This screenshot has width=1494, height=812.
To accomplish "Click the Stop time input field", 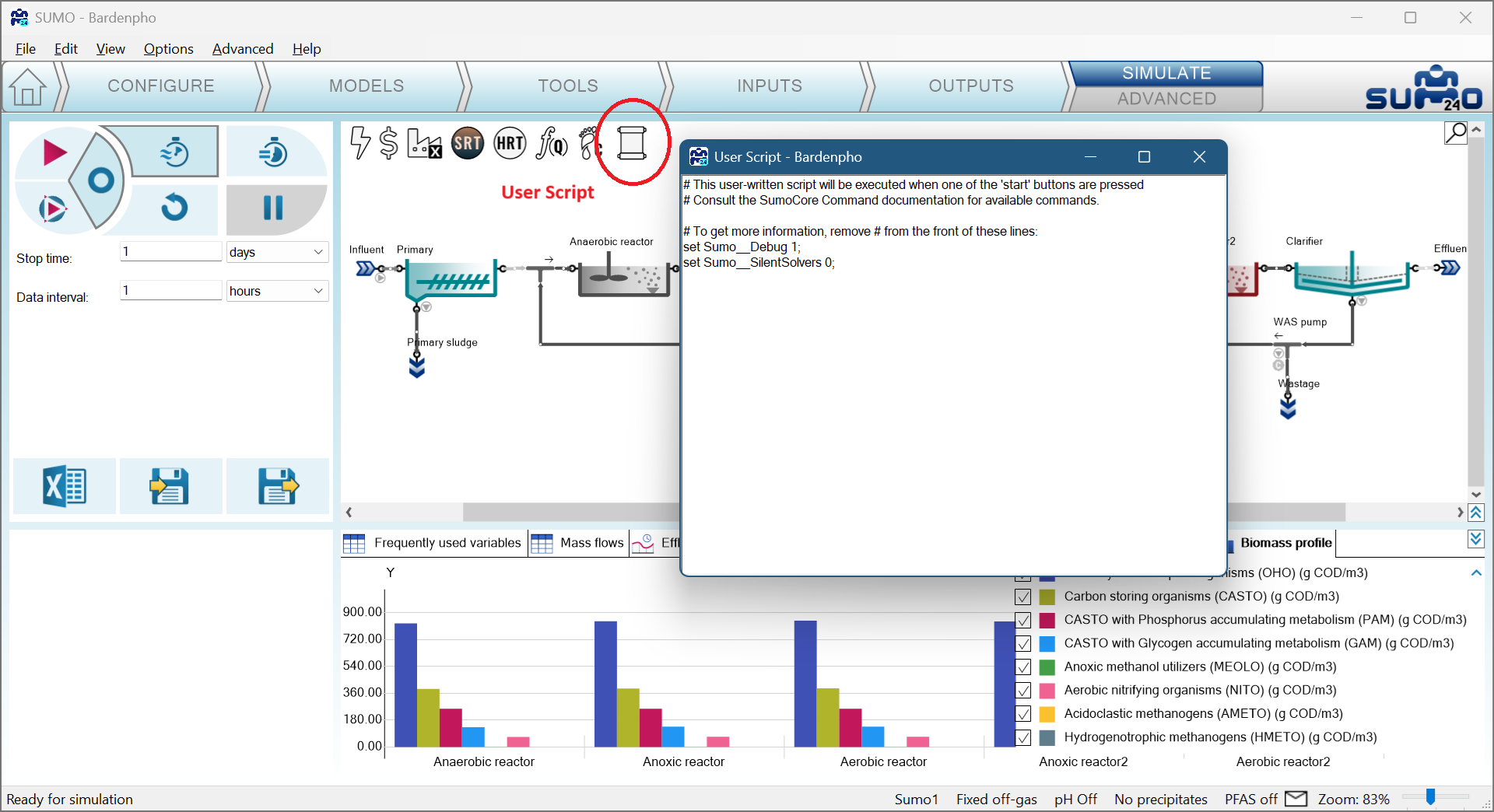I will coord(170,251).
